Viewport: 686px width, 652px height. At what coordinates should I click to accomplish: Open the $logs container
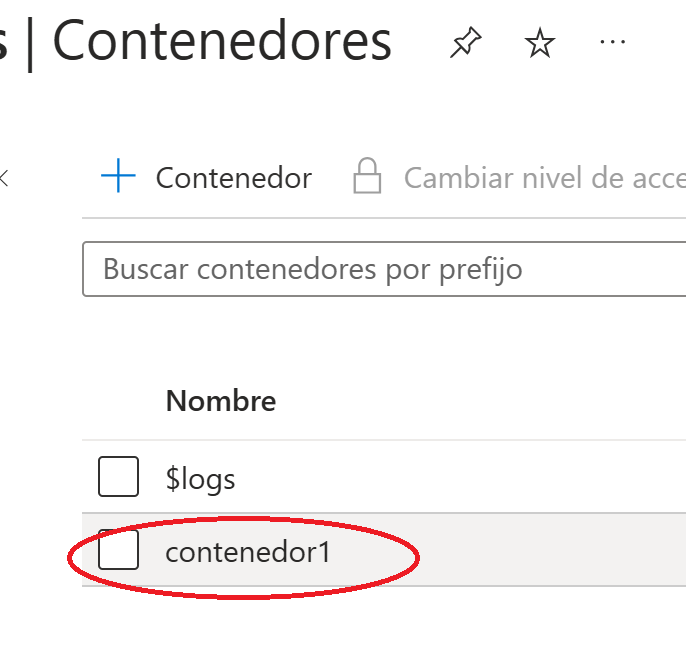200,479
